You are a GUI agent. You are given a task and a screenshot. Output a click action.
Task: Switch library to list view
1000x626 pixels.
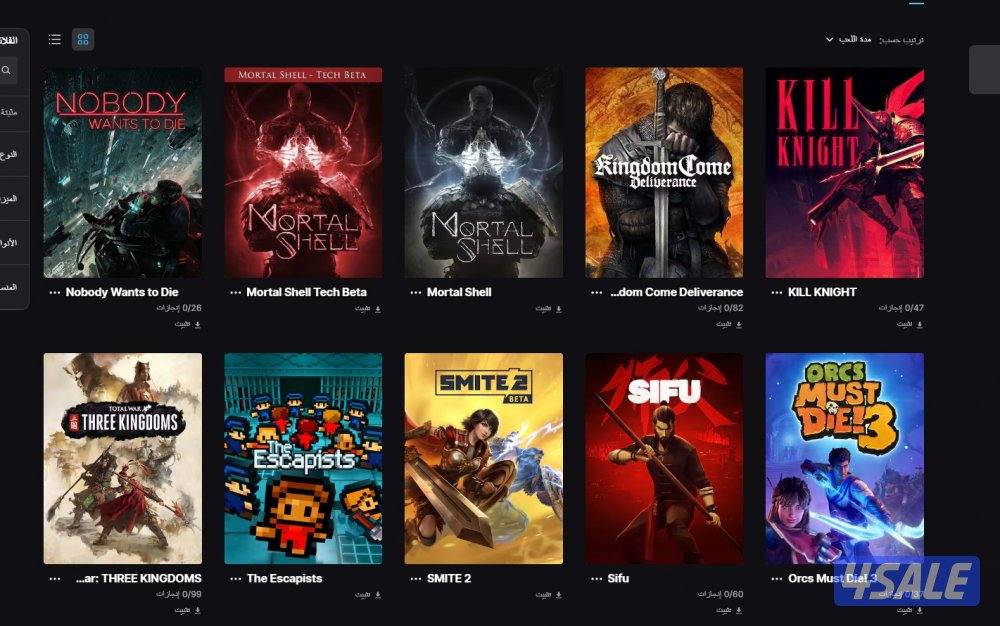point(55,40)
